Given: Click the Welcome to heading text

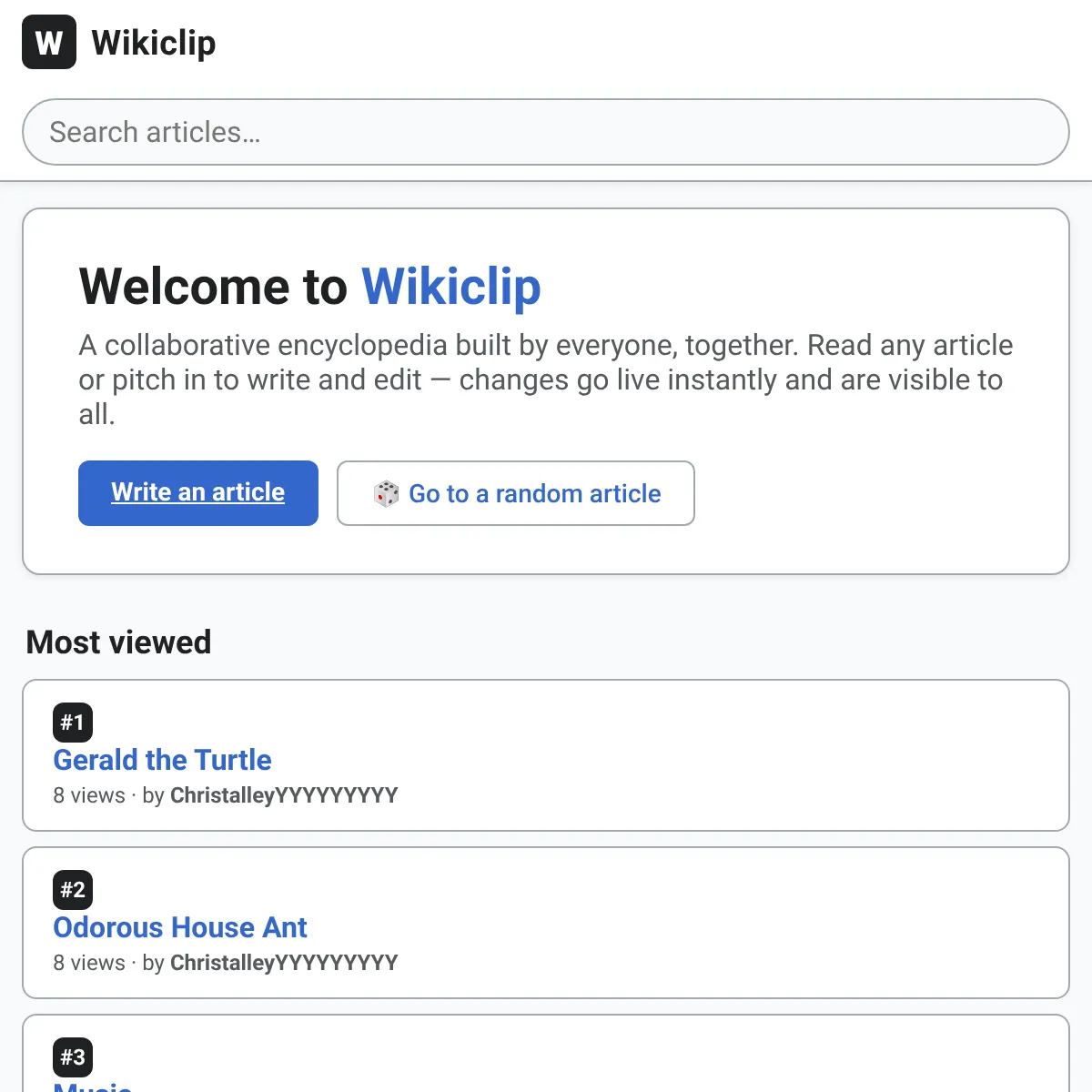Looking at the screenshot, I should click(213, 287).
